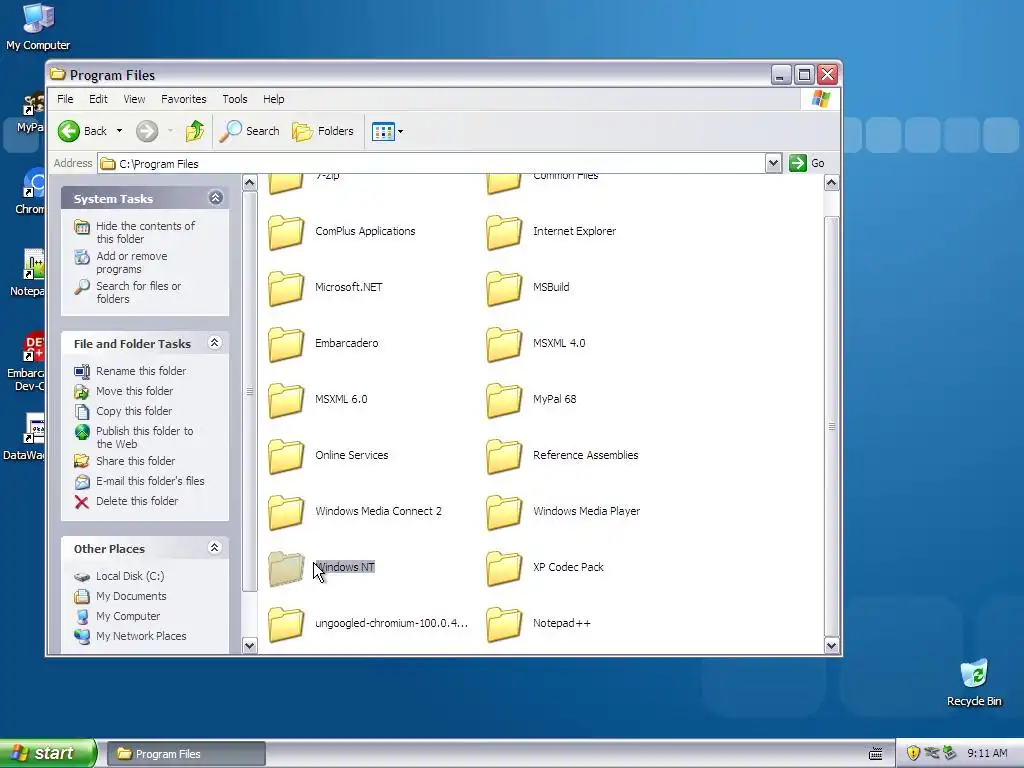Open the File menu

click(65, 99)
